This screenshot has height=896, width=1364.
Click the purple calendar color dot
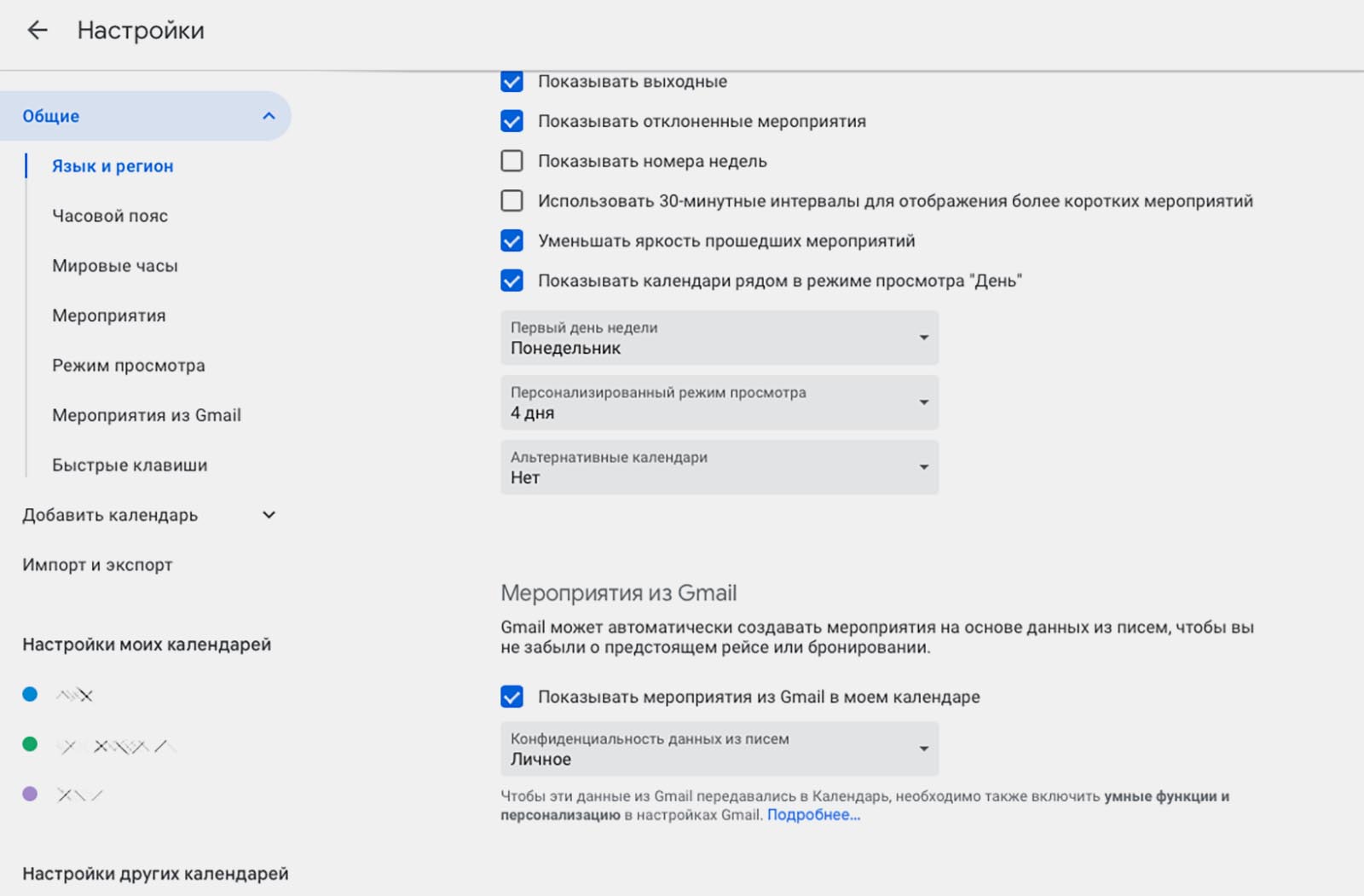[x=30, y=794]
